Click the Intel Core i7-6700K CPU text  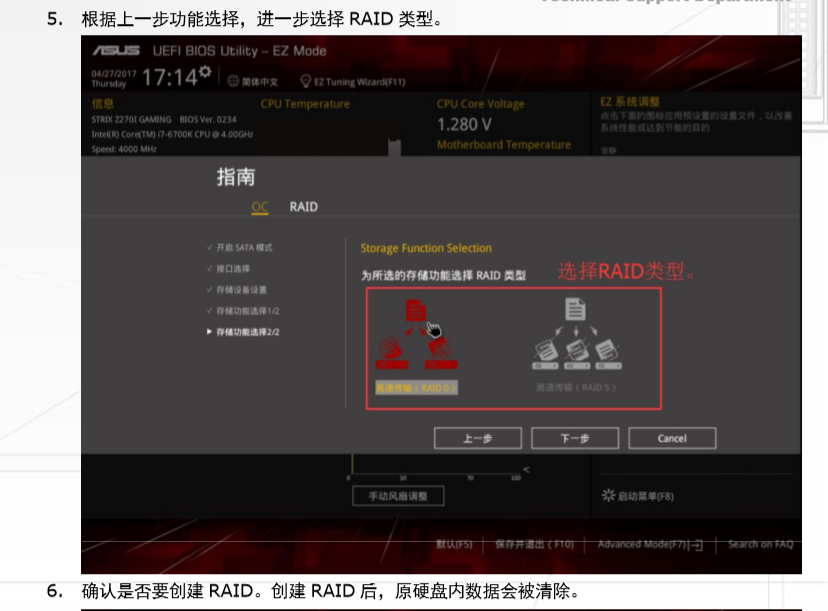172,135
